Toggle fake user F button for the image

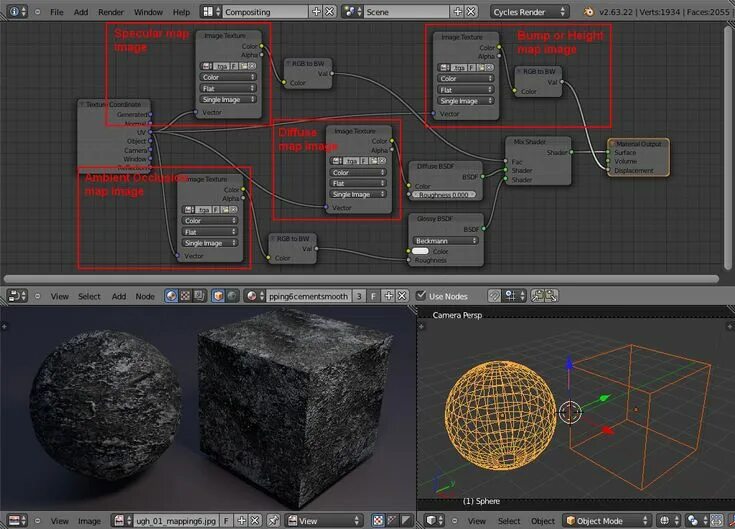pos(226,521)
